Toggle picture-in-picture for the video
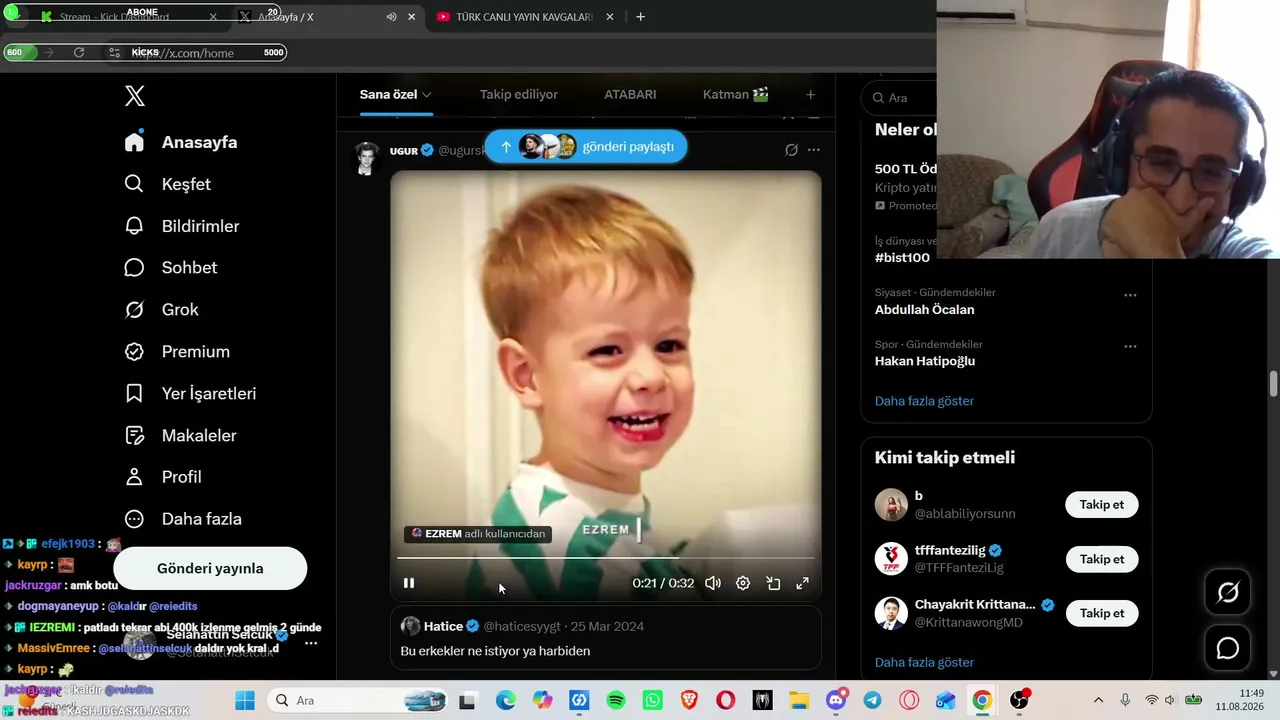The width and height of the screenshot is (1280, 720). [x=773, y=583]
